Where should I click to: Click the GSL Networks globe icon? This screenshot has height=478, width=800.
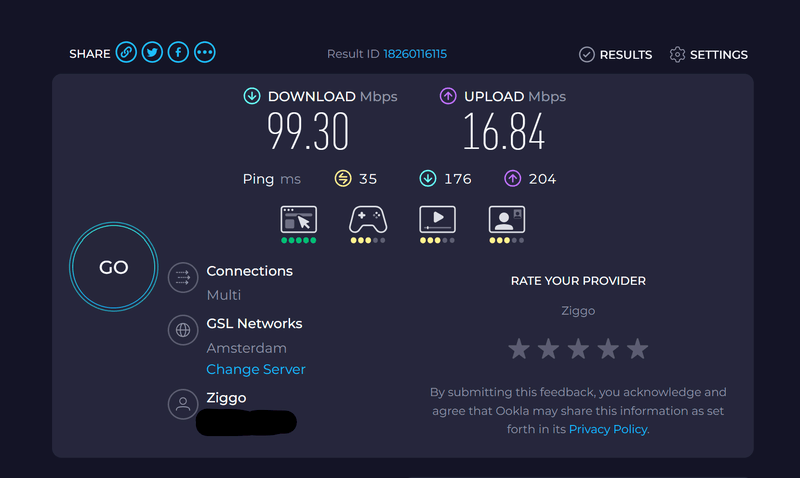(x=183, y=330)
